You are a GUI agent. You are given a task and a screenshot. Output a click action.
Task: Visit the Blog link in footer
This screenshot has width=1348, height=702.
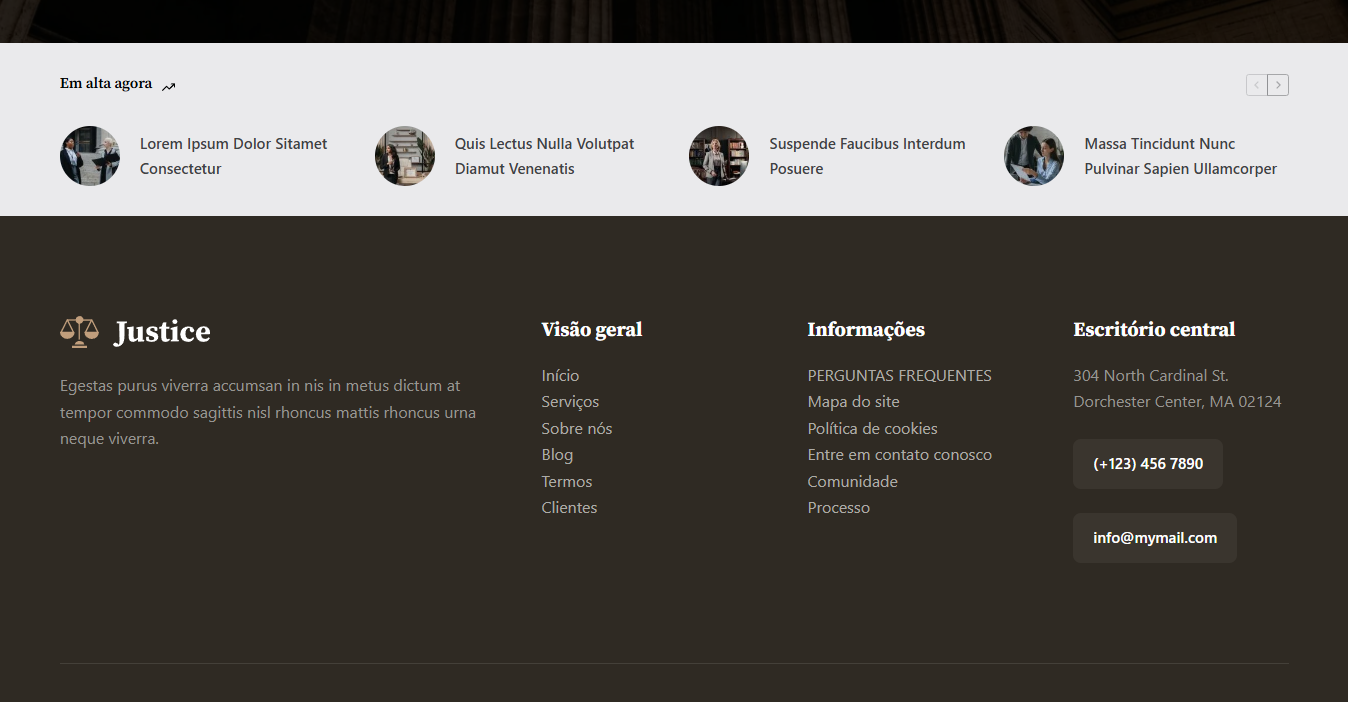(557, 455)
